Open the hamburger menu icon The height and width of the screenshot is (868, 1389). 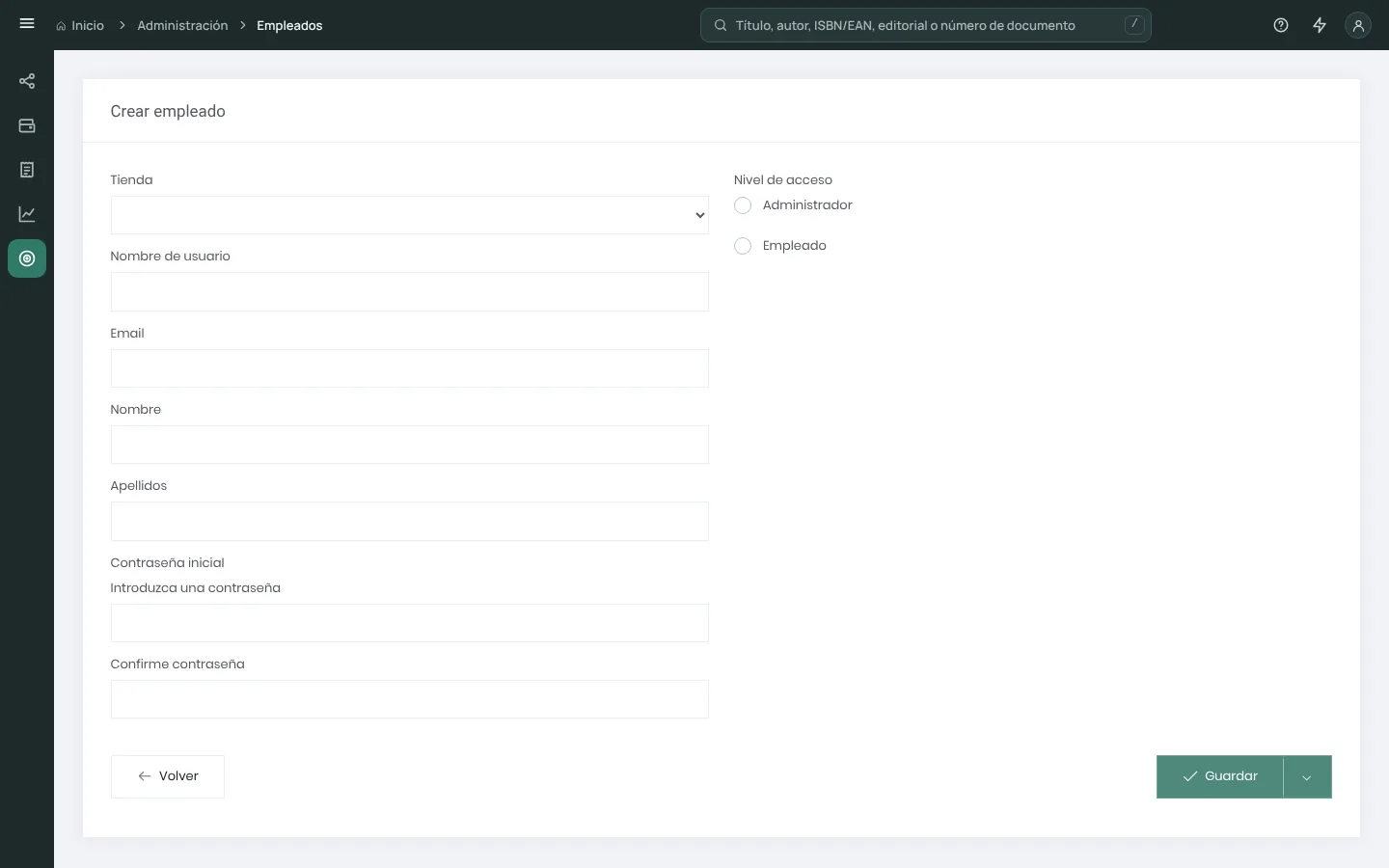[27, 24]
